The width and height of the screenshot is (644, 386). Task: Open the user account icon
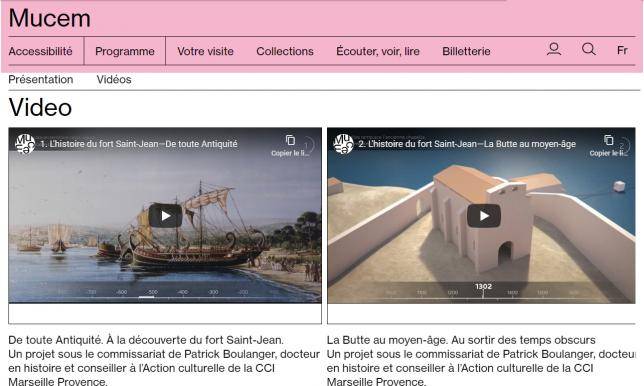tap(554, 49)
